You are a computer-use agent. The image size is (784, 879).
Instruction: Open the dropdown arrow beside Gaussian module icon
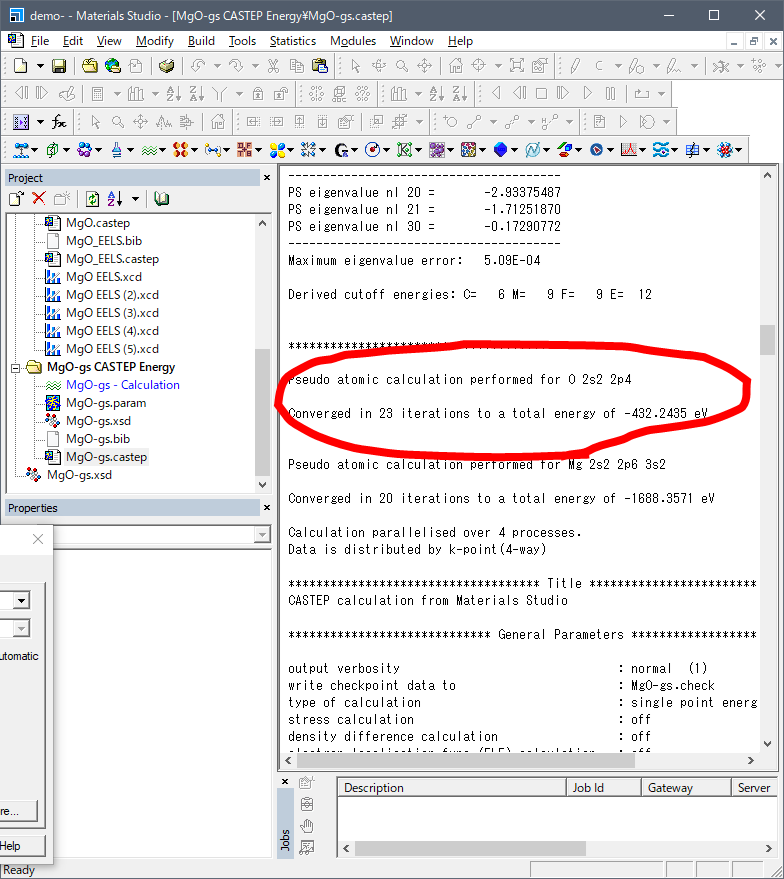pyautogui.click(x=355, y=150)
